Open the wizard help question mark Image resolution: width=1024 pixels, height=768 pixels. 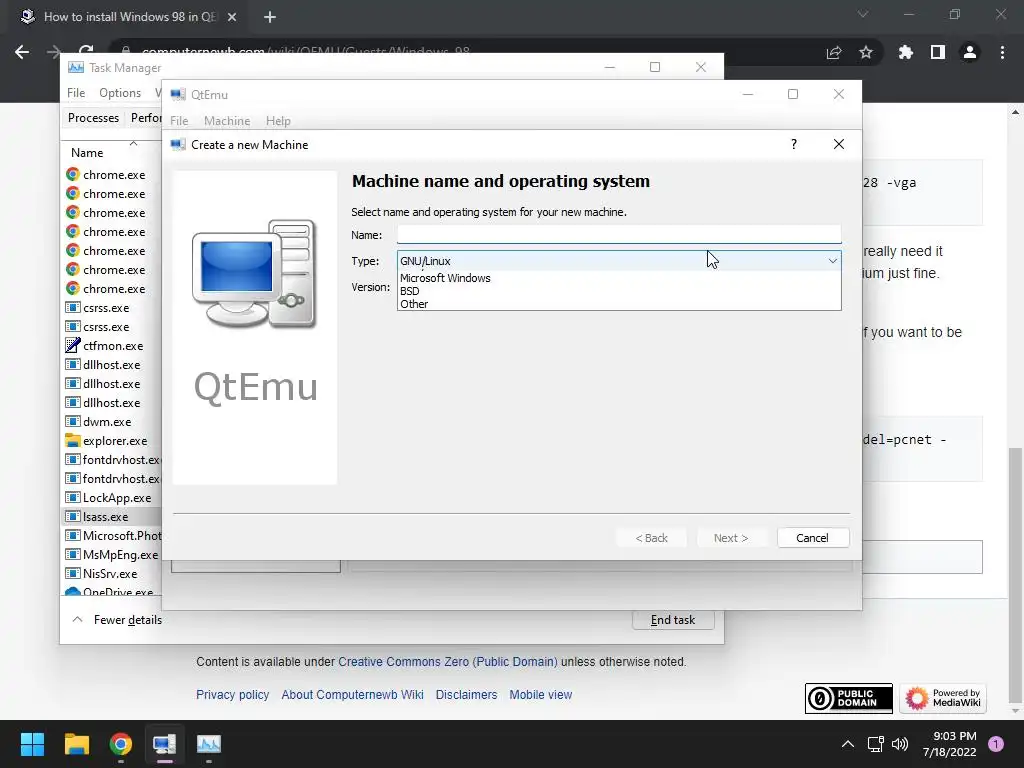click(x=793, y=144)
